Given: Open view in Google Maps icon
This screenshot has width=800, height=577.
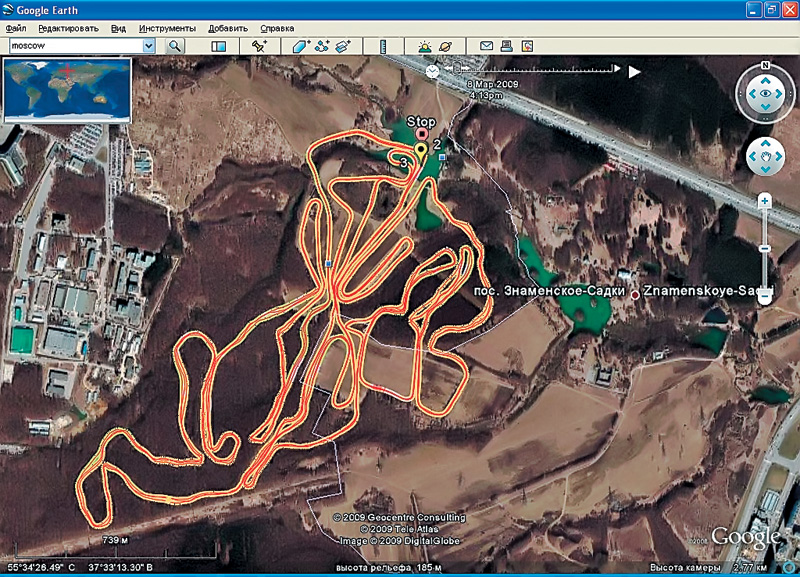Looking at the screenshot, I should coord(528,46).
